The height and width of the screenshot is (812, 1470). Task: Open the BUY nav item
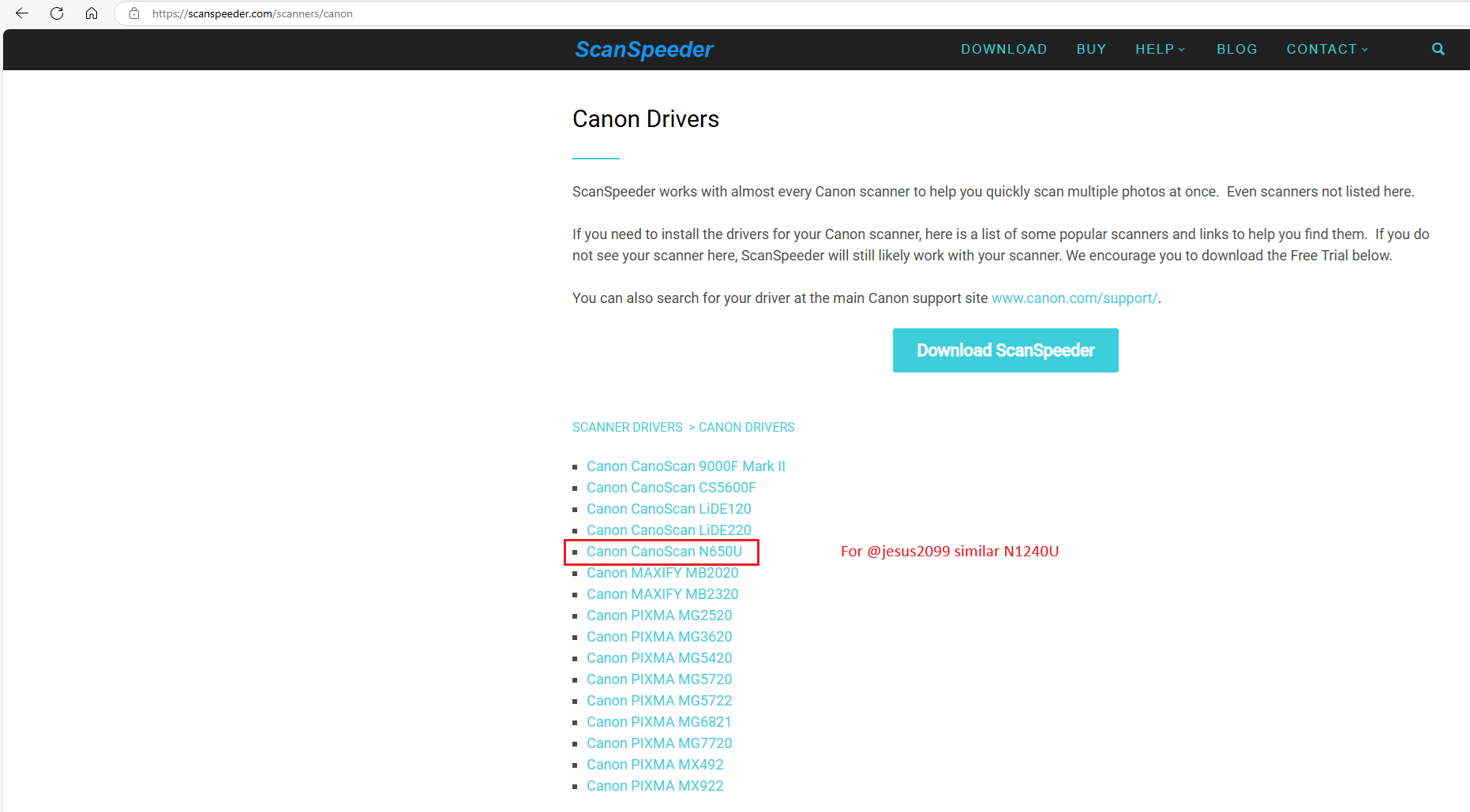(1091, 49)
